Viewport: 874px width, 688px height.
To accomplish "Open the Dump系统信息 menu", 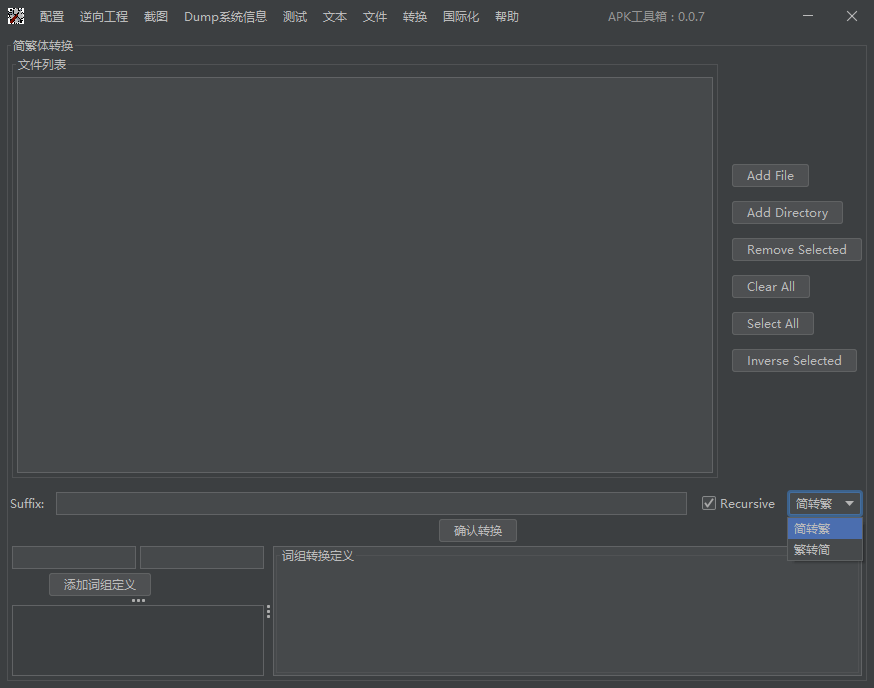I will 225,17.
